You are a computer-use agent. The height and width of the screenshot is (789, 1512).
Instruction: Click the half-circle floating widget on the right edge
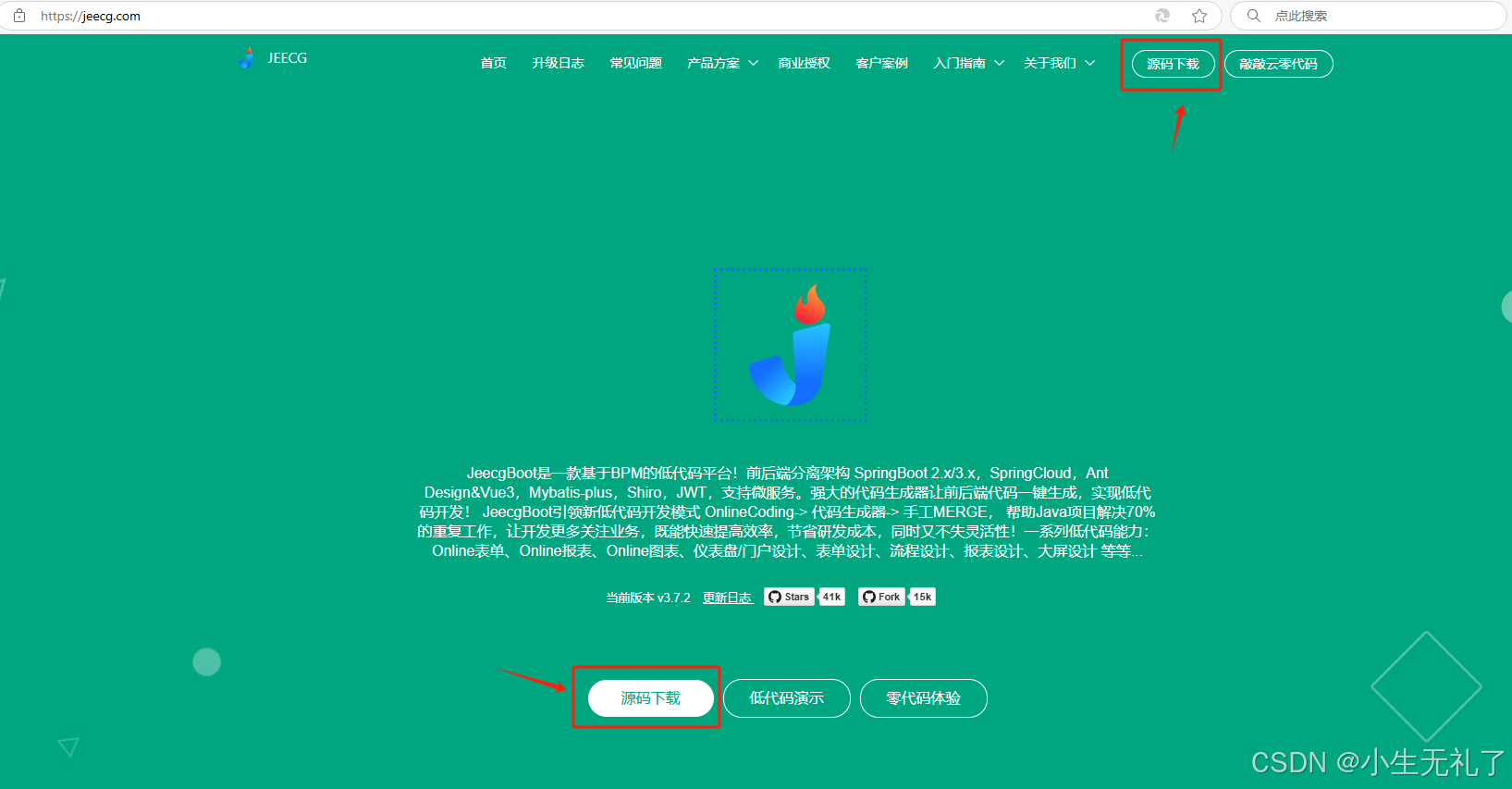pos(1506,307)
